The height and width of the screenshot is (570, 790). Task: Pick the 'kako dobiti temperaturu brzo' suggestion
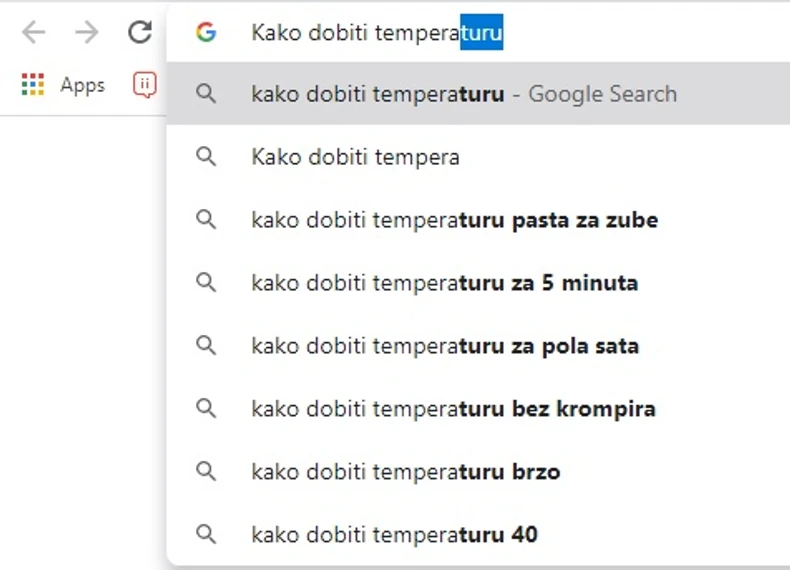pos(405,472)
